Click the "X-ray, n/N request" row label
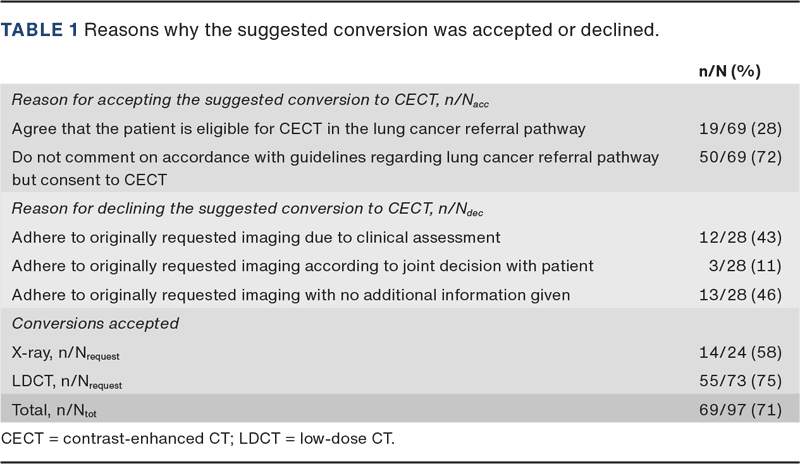 pyautogui.click(x=67, y=352)
